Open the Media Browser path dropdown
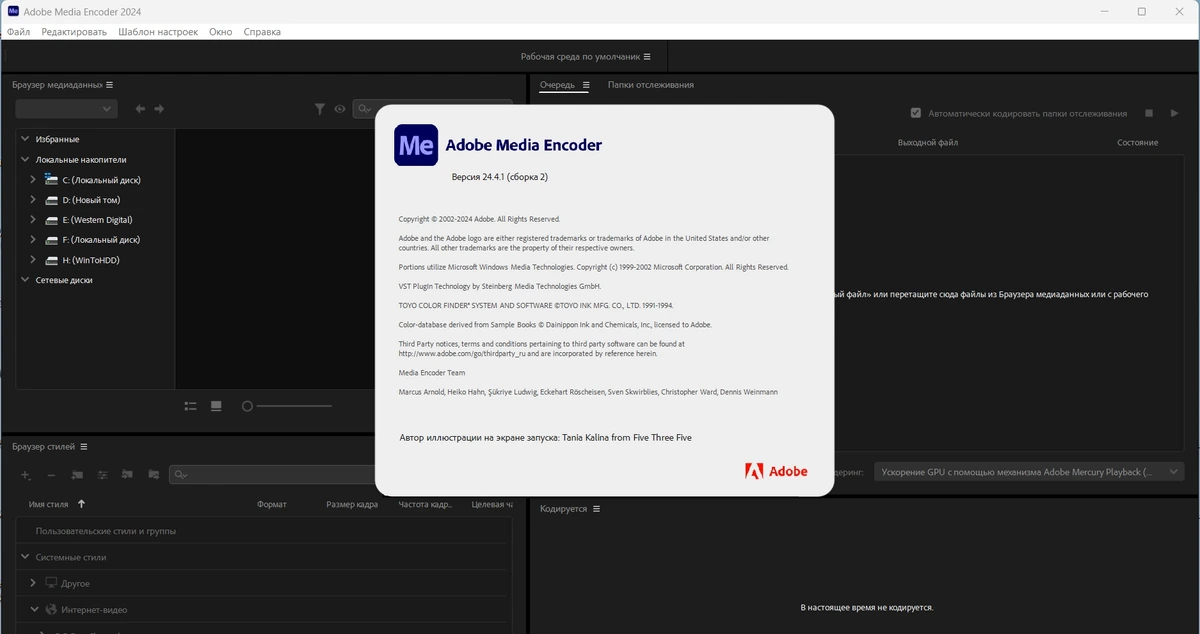Screen dimensions: 1200x634 point(66,109)
